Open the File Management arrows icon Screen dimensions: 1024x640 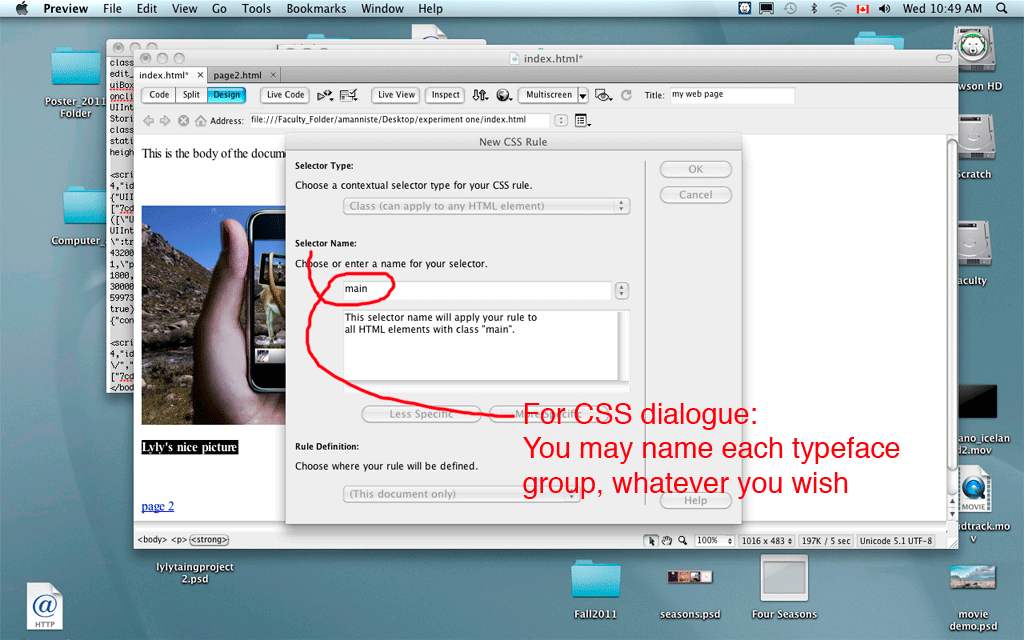point(480,95)
